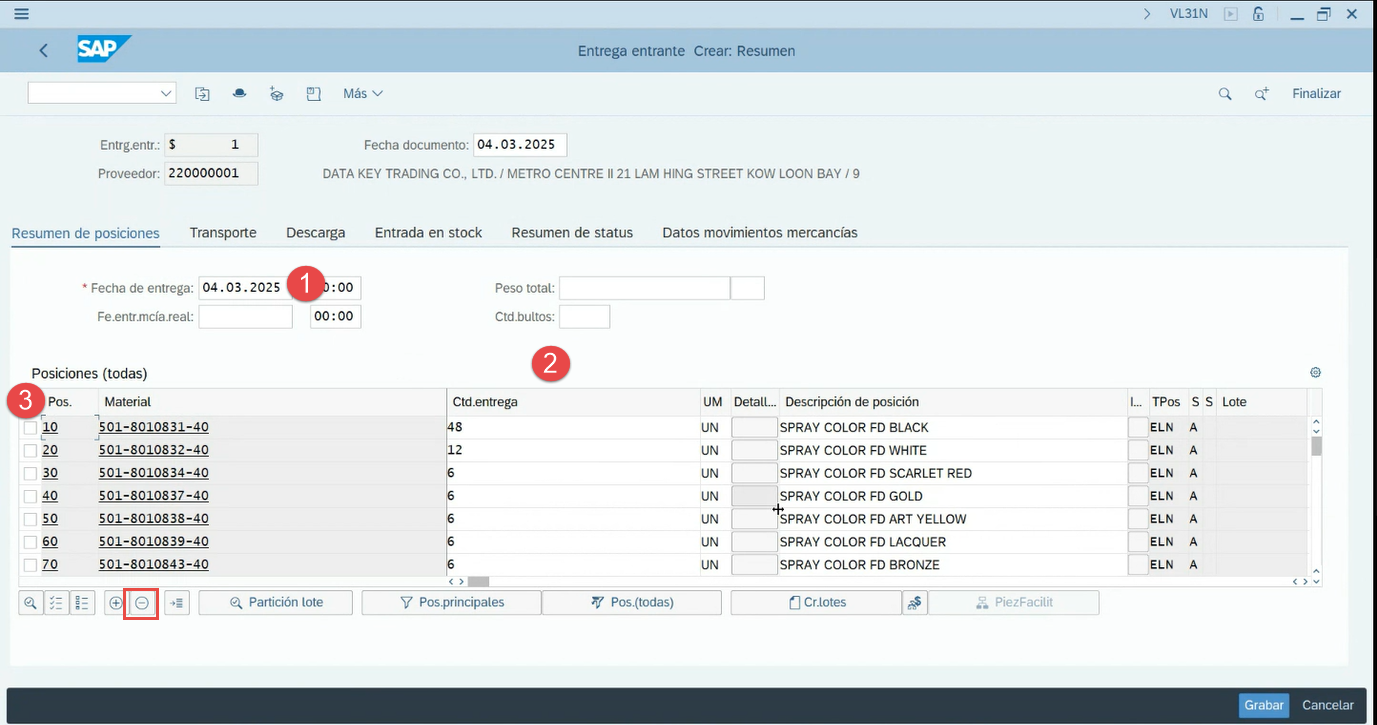The image size is (1377, 725).
Task: Tick the checkbox for position 60
Action: (30, 543)
